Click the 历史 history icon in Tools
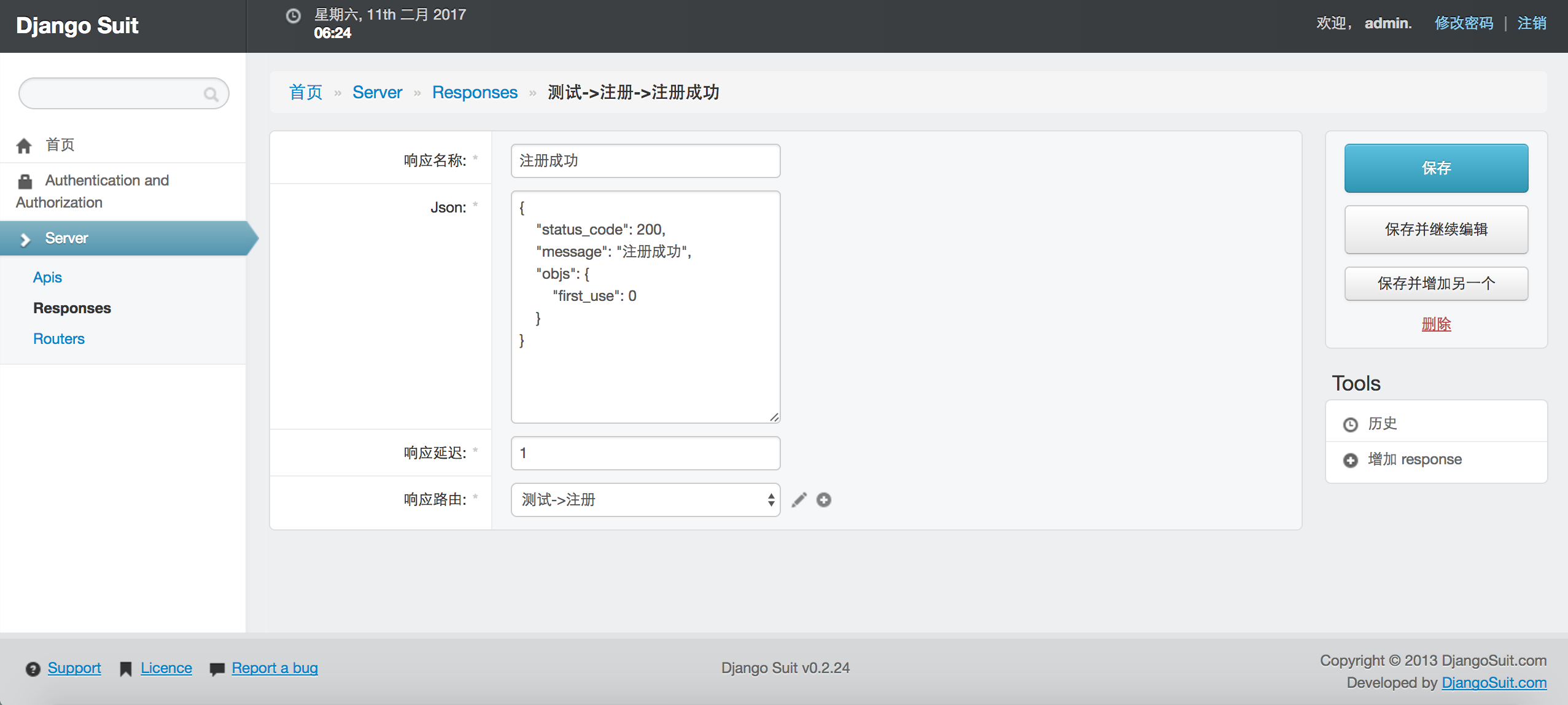 1351,424
